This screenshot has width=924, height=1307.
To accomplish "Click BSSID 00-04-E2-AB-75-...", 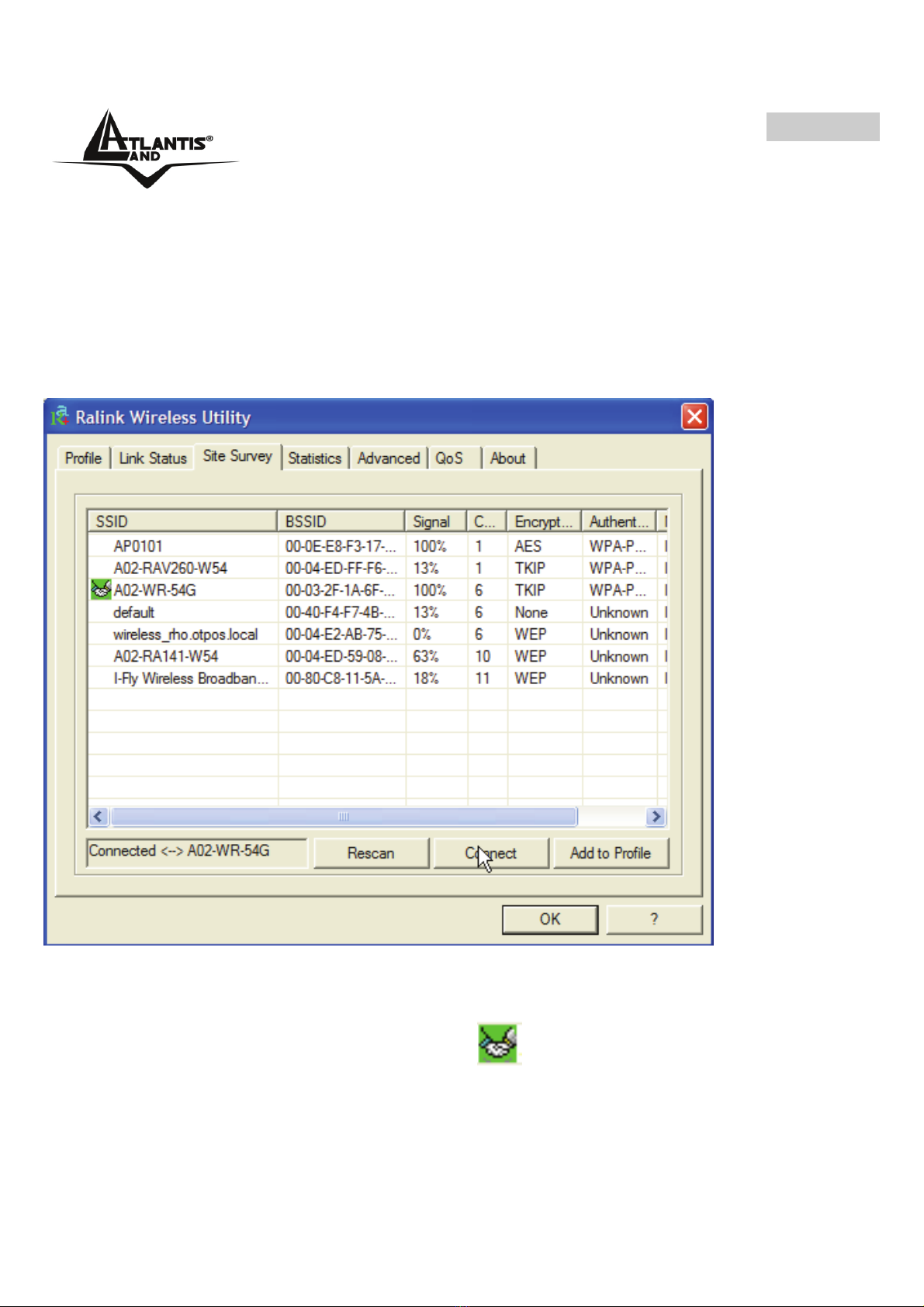I will pyautogui.click(x=341, y=634).
